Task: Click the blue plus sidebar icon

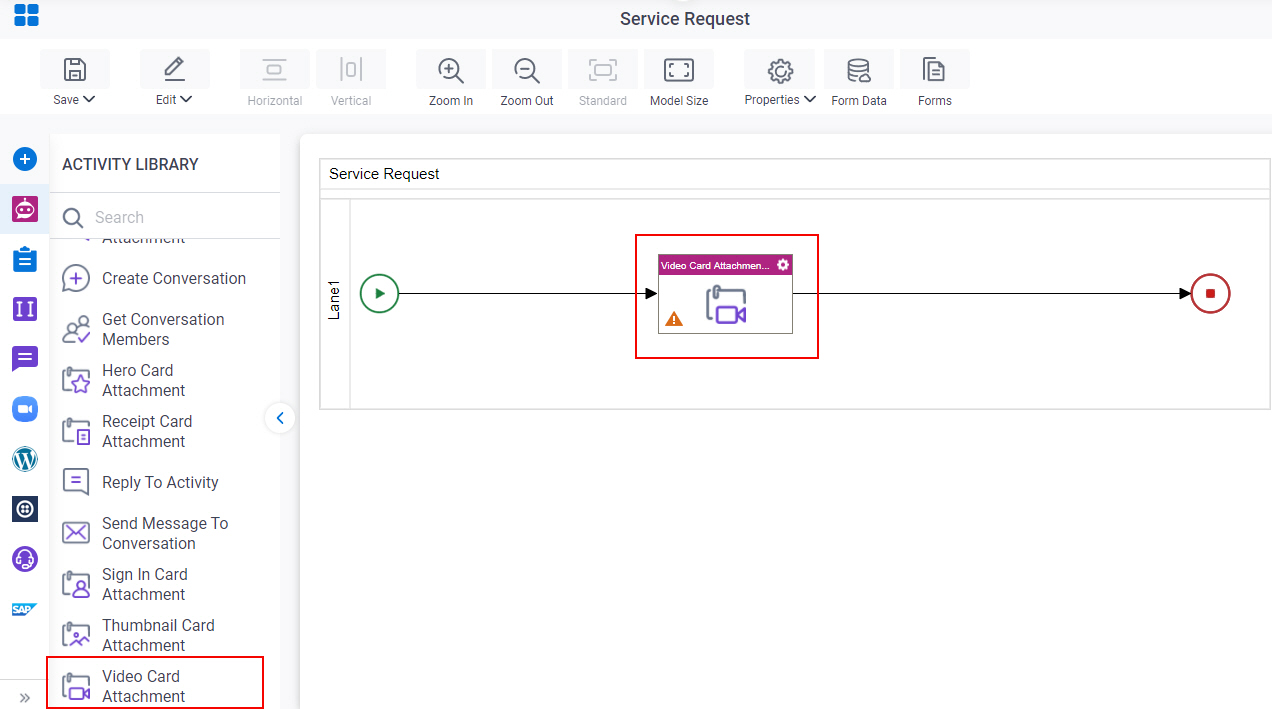Action: [25, 159]
